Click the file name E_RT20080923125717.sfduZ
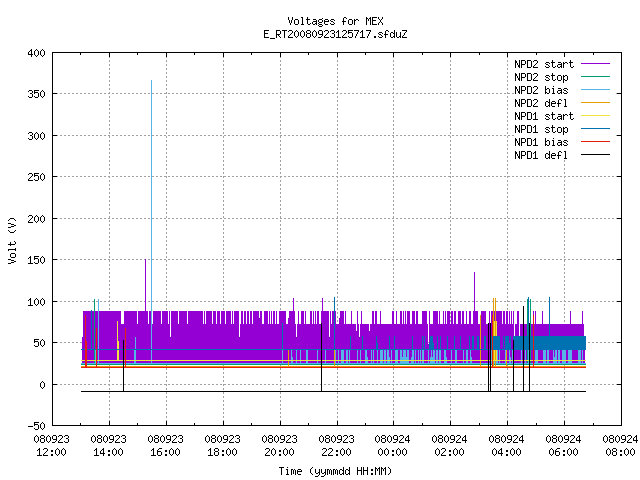The height and width of the screenshot is (480, 640). point(335,34)
